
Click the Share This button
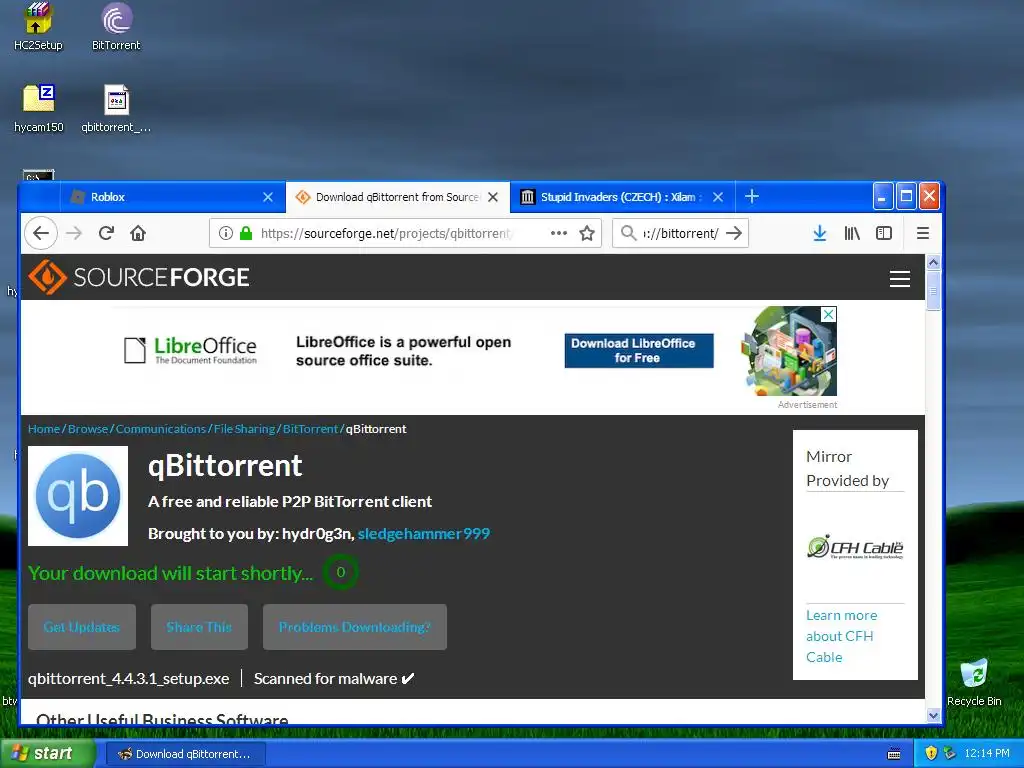click(x=199, y=627)
